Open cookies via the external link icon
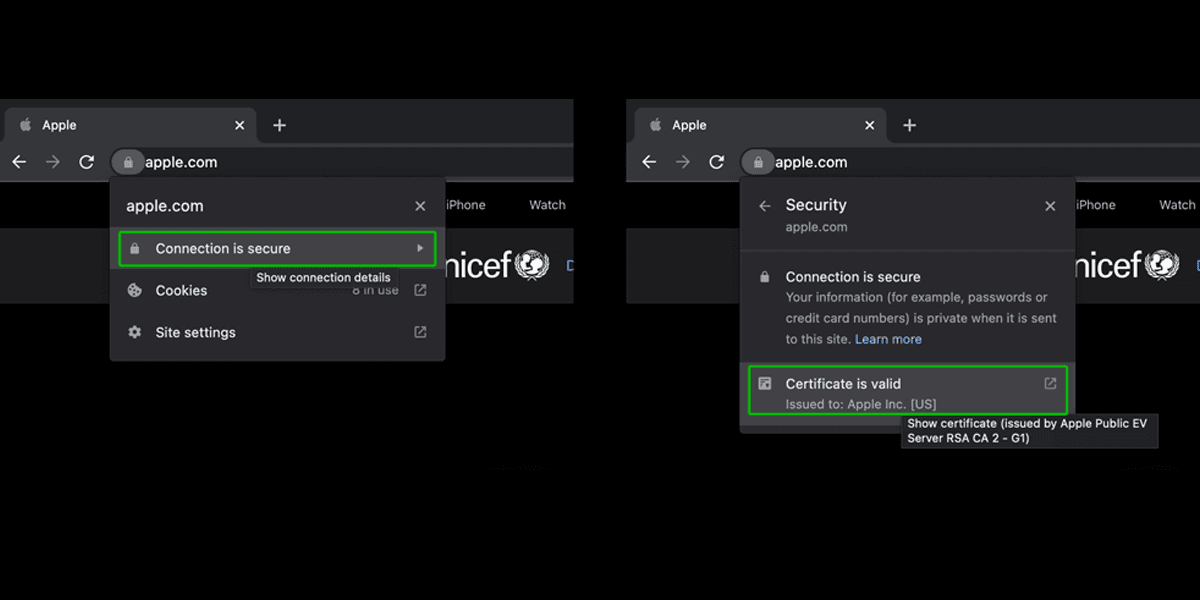1200x600 pixels. [x=420, y=290]
